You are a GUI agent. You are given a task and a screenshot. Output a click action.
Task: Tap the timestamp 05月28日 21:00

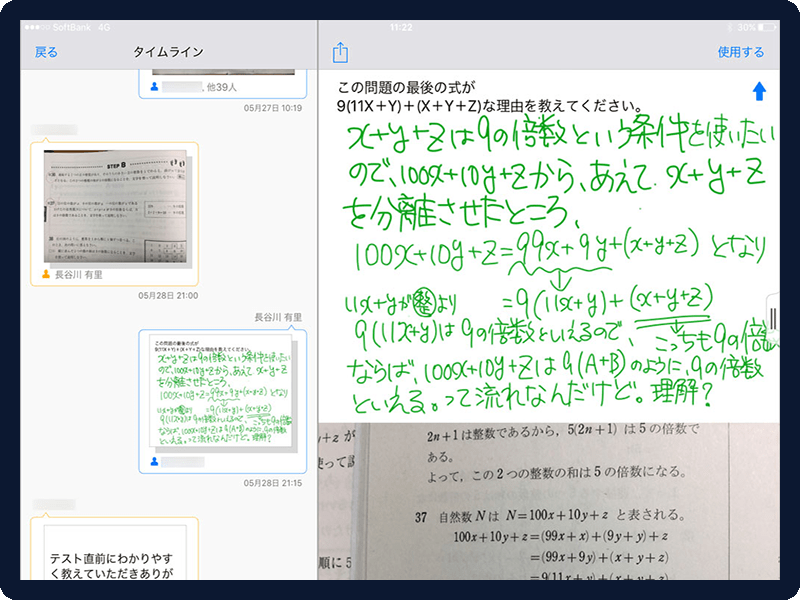(x=168, y=295)
